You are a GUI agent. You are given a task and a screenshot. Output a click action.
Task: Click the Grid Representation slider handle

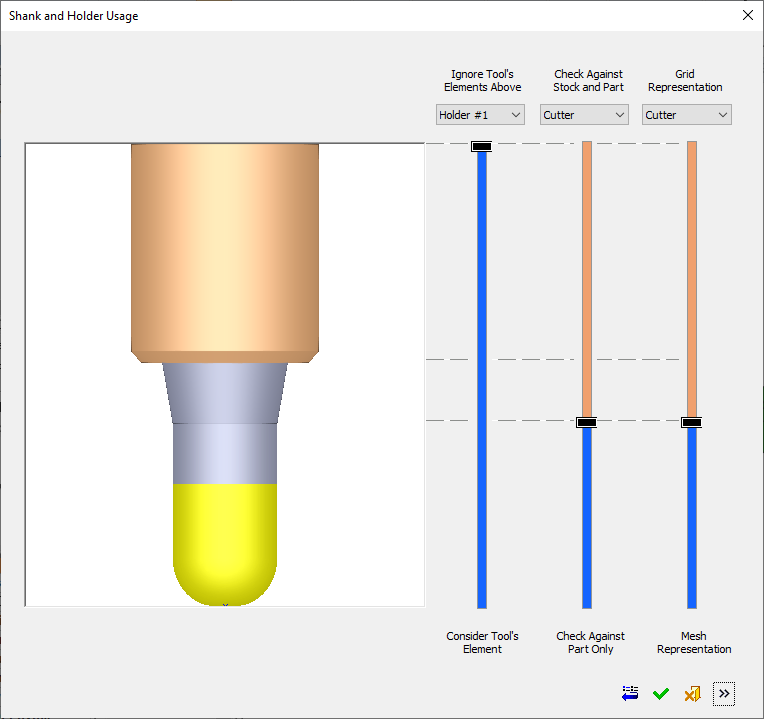point(691,422)
